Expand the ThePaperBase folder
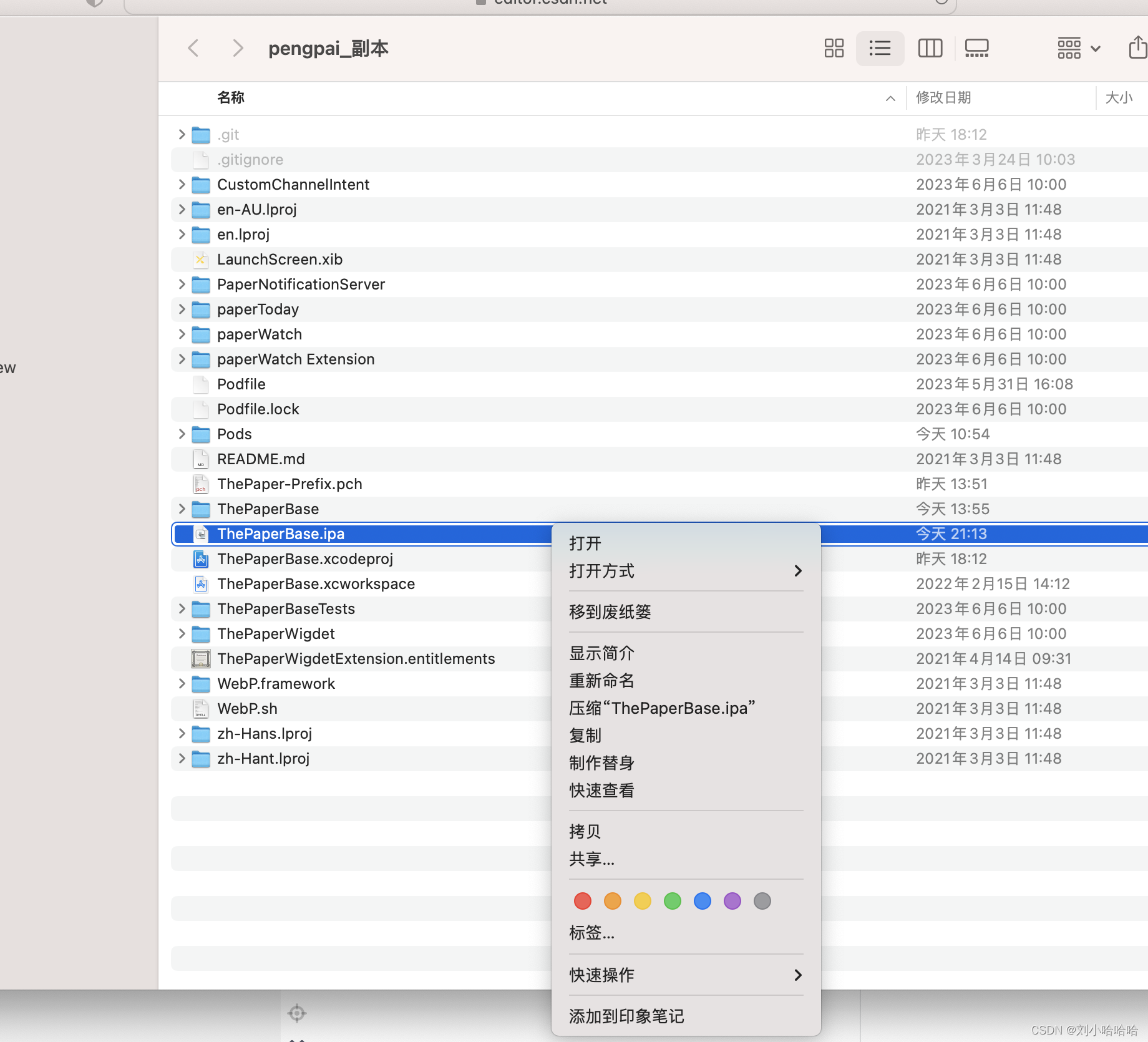Viewport: 1148px width, 1042px height. pos(182,509)
